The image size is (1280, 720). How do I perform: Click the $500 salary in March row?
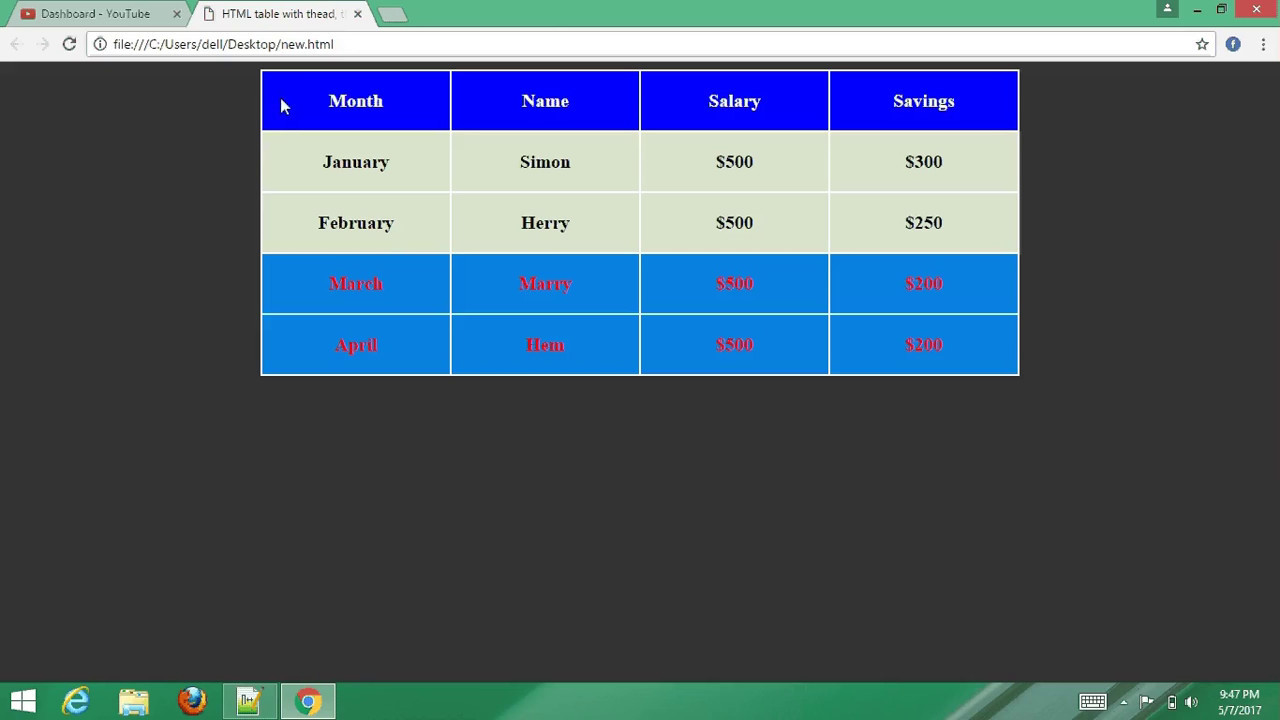734,284
